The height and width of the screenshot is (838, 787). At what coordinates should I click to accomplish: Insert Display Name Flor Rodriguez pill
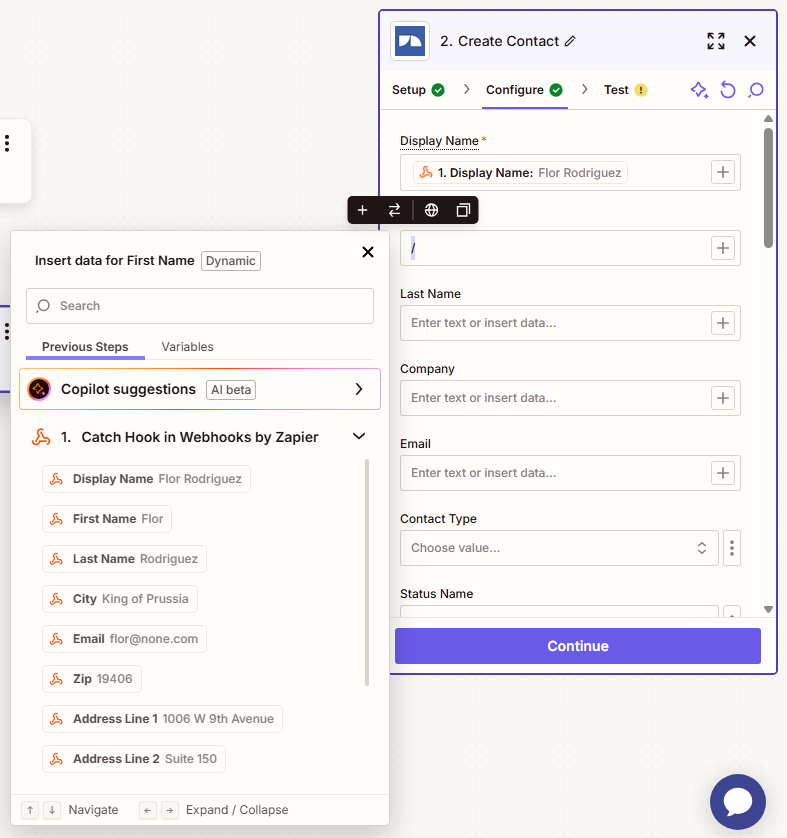tap(146, 479)
